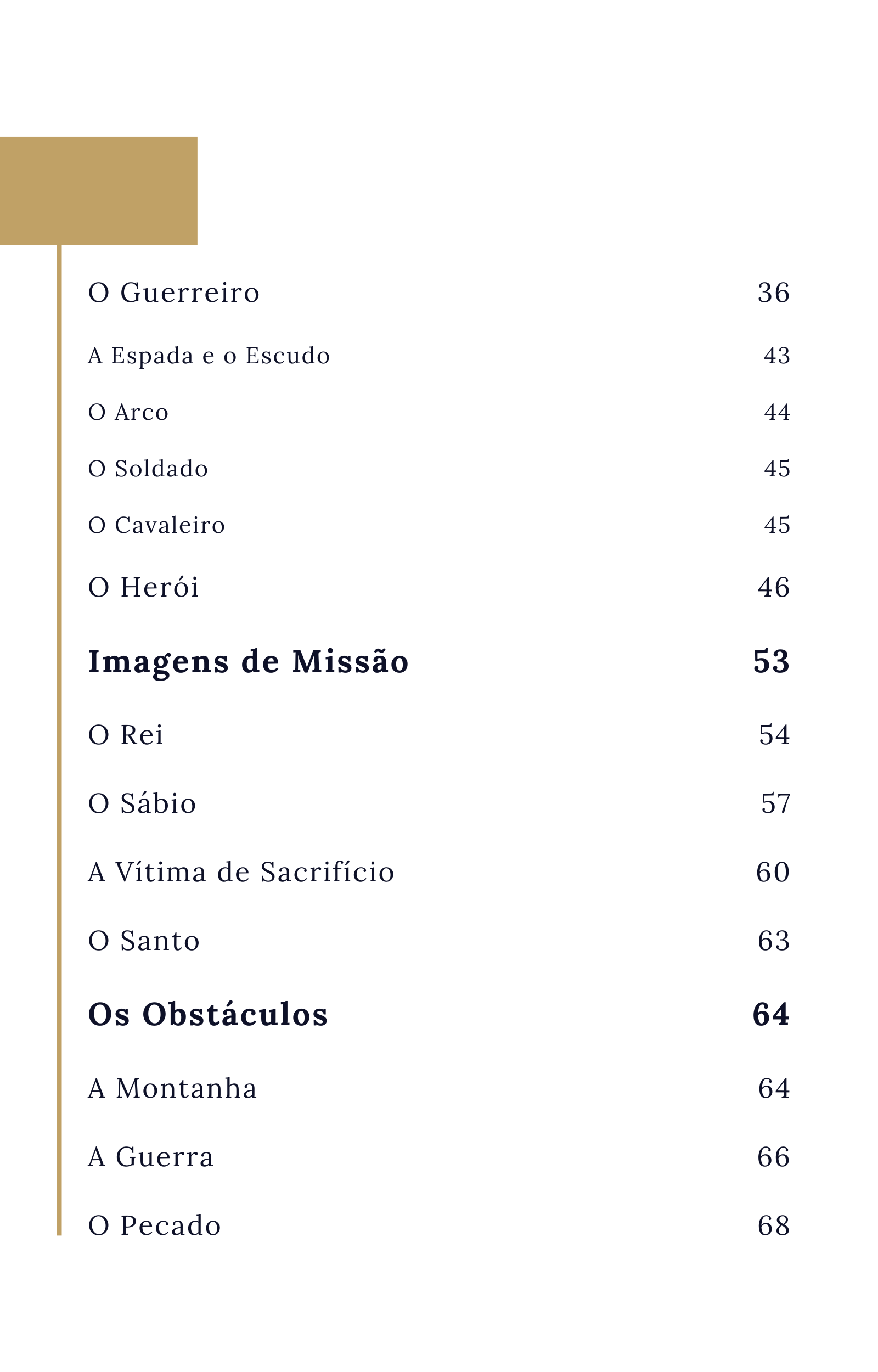
Task: Open "A Vítima de Sacrifício" entry
Action: [240, 871]
